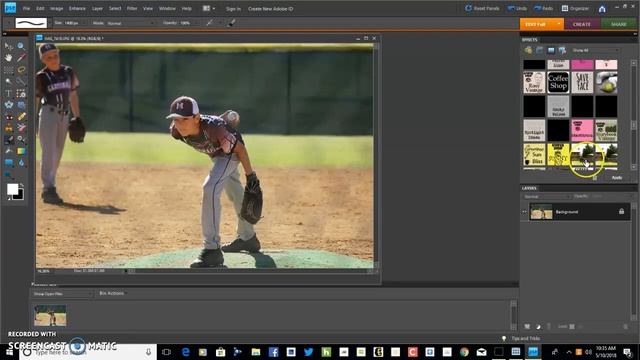Open the Layers blend mode dropdown

point(547,196)
